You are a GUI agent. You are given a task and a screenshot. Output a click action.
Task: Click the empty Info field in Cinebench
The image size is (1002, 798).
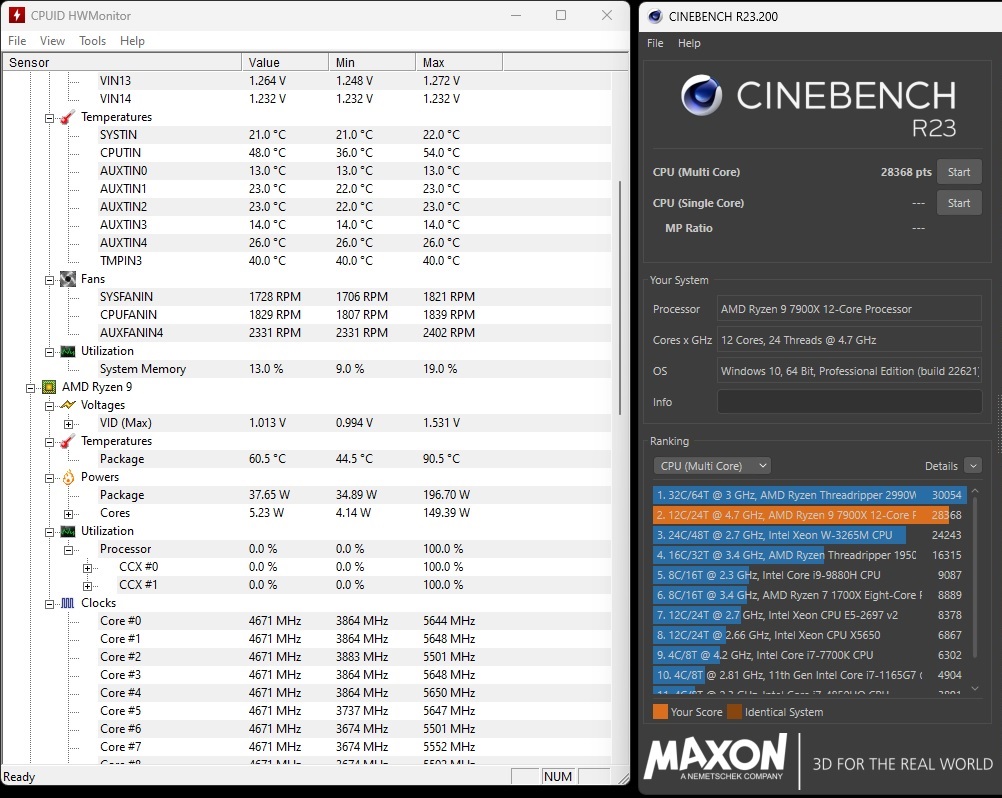tap(849, 402)
